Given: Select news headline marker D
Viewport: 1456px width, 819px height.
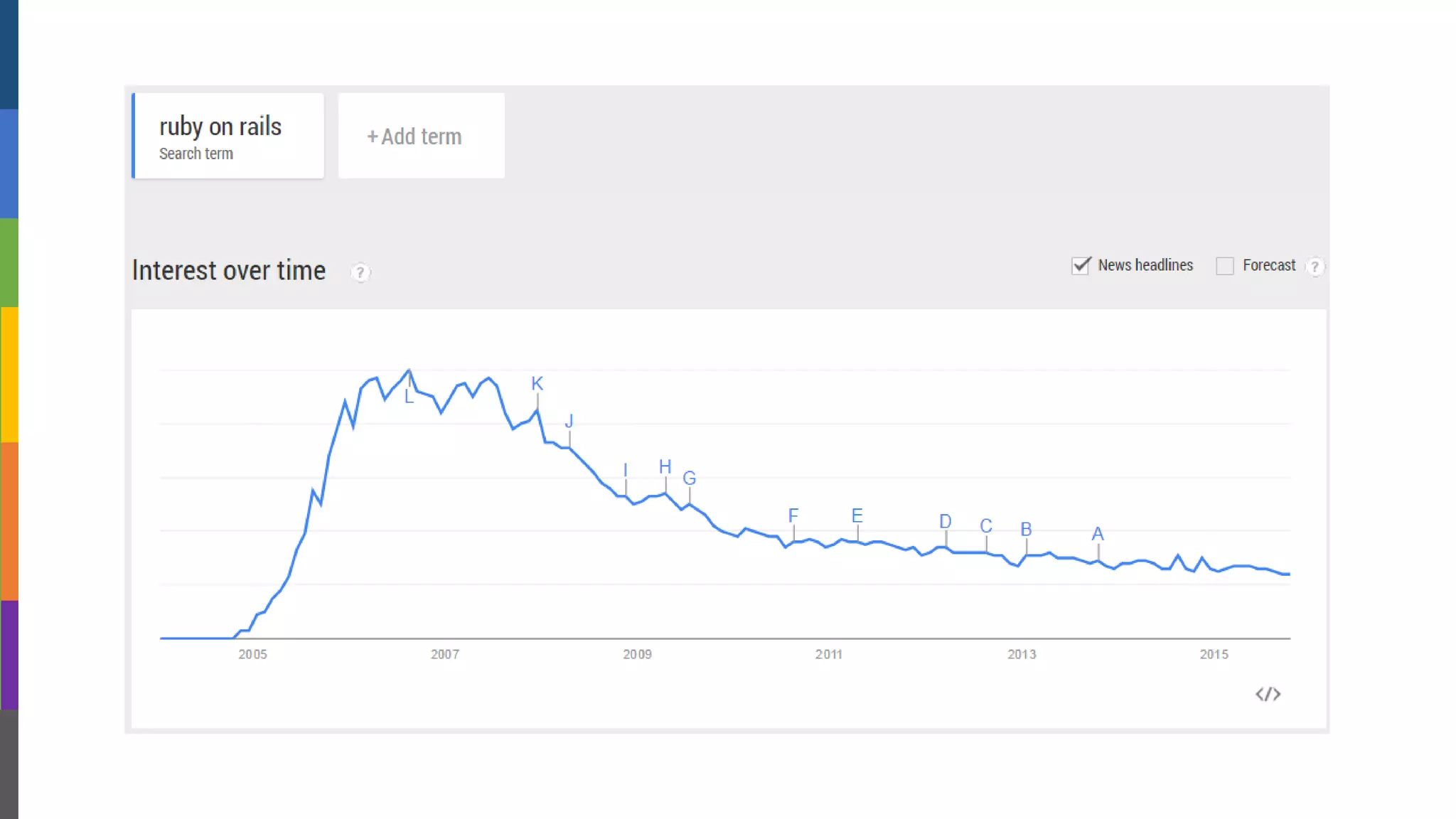Looking at the screenshot, I should tap(945, 522).
